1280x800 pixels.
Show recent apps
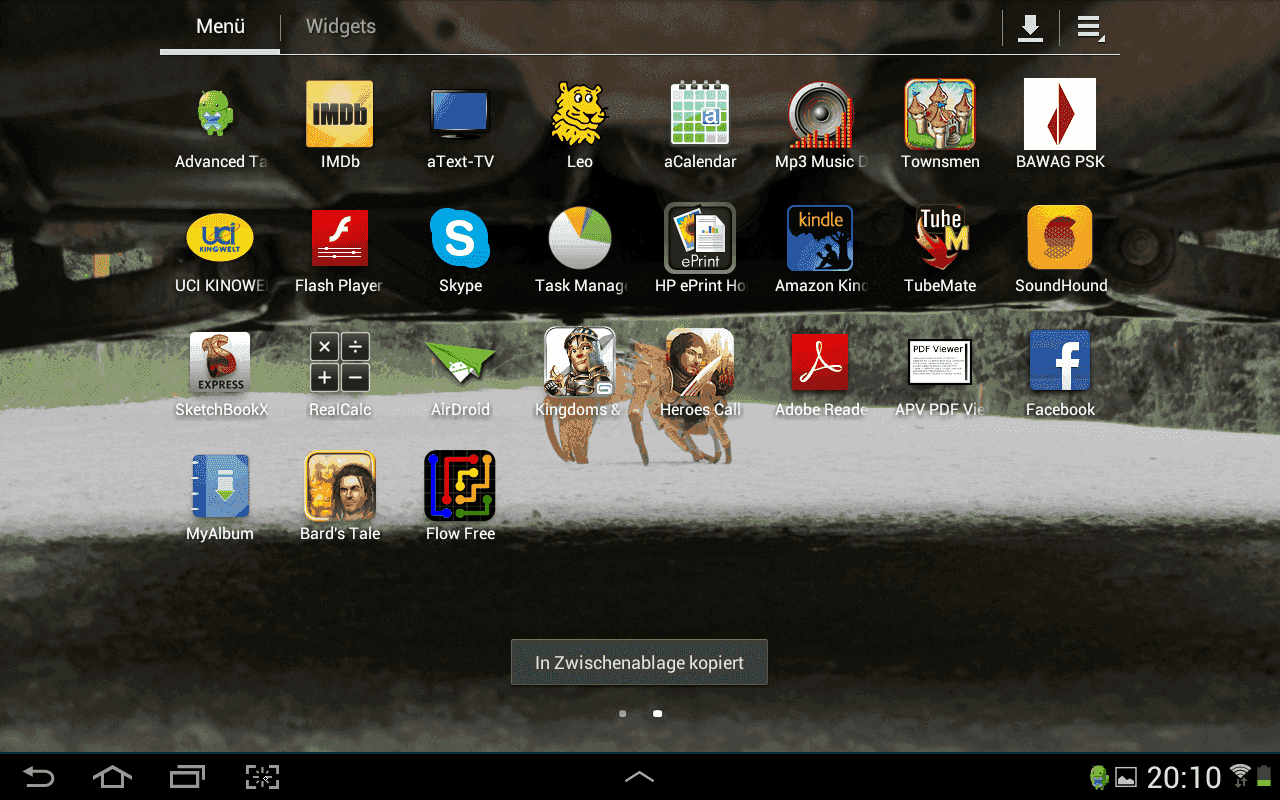click(x=186, y=777)
